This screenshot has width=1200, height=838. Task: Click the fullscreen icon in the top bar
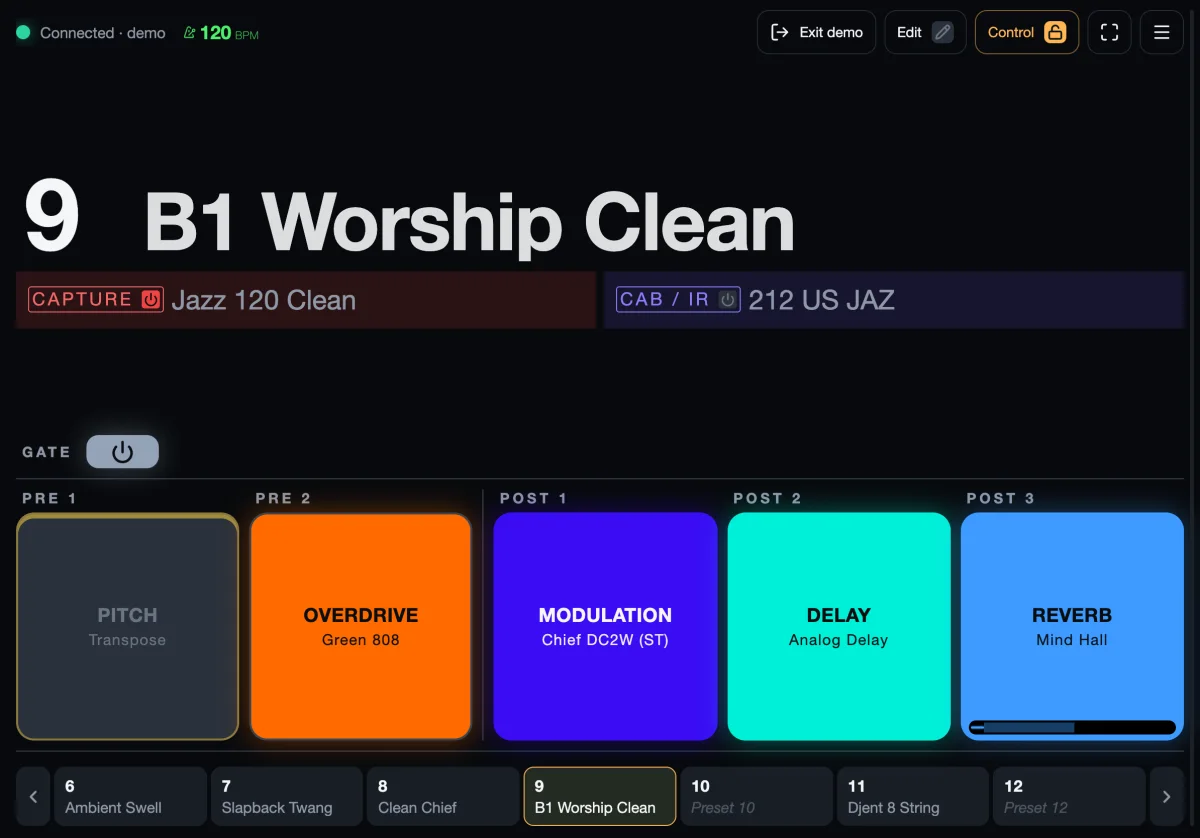click(x=1109, y=32)
